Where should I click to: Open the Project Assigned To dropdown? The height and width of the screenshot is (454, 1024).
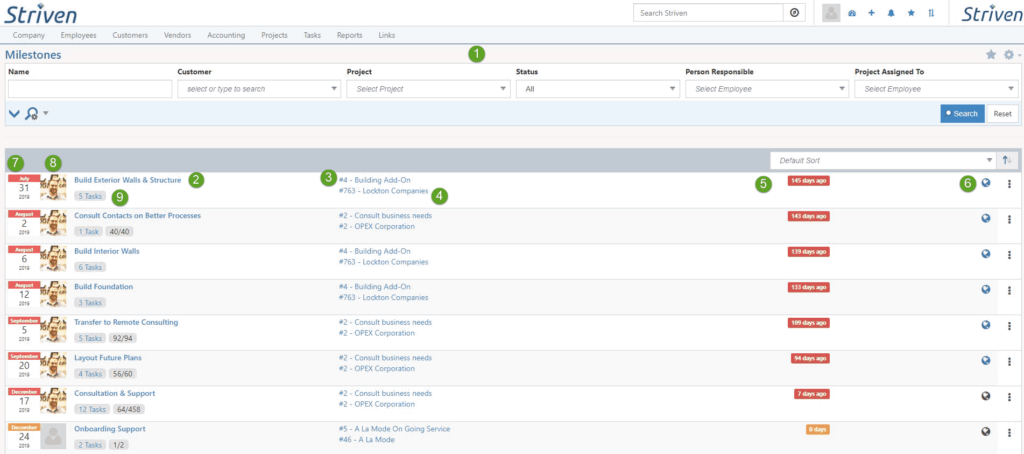pos(936,89)
